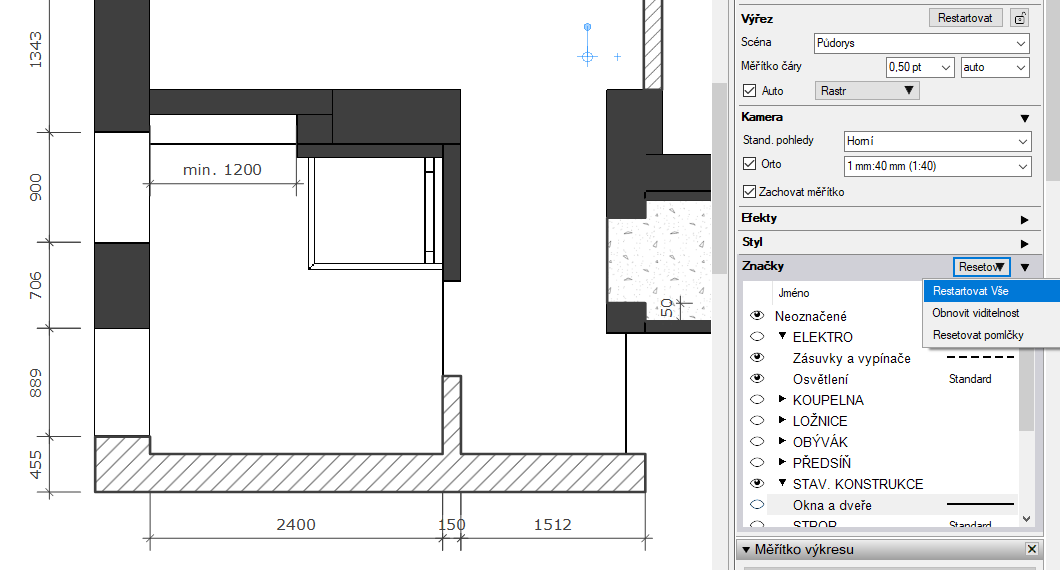Viewport: 1060px width, 570px height.
Task: Toggle eye icon for Neoznačené tag
Action: [x=757, y=316]
